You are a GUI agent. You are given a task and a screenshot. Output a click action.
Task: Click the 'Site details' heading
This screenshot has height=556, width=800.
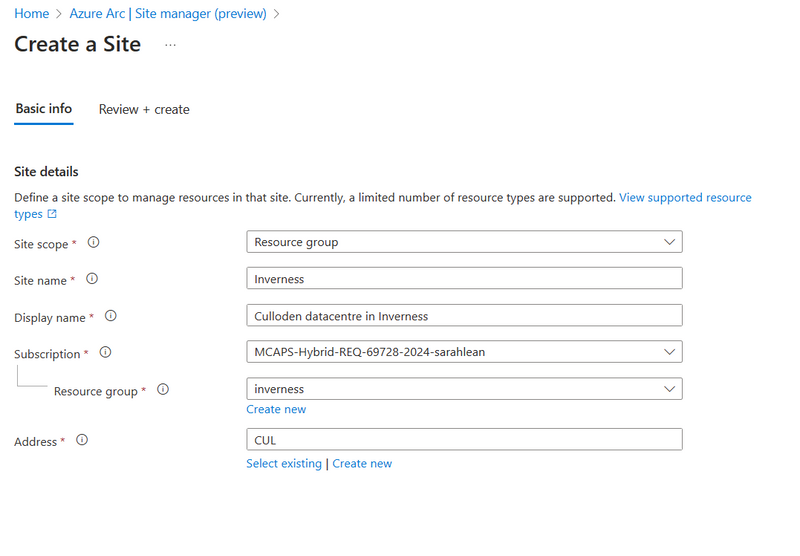[x=46, y=172]
